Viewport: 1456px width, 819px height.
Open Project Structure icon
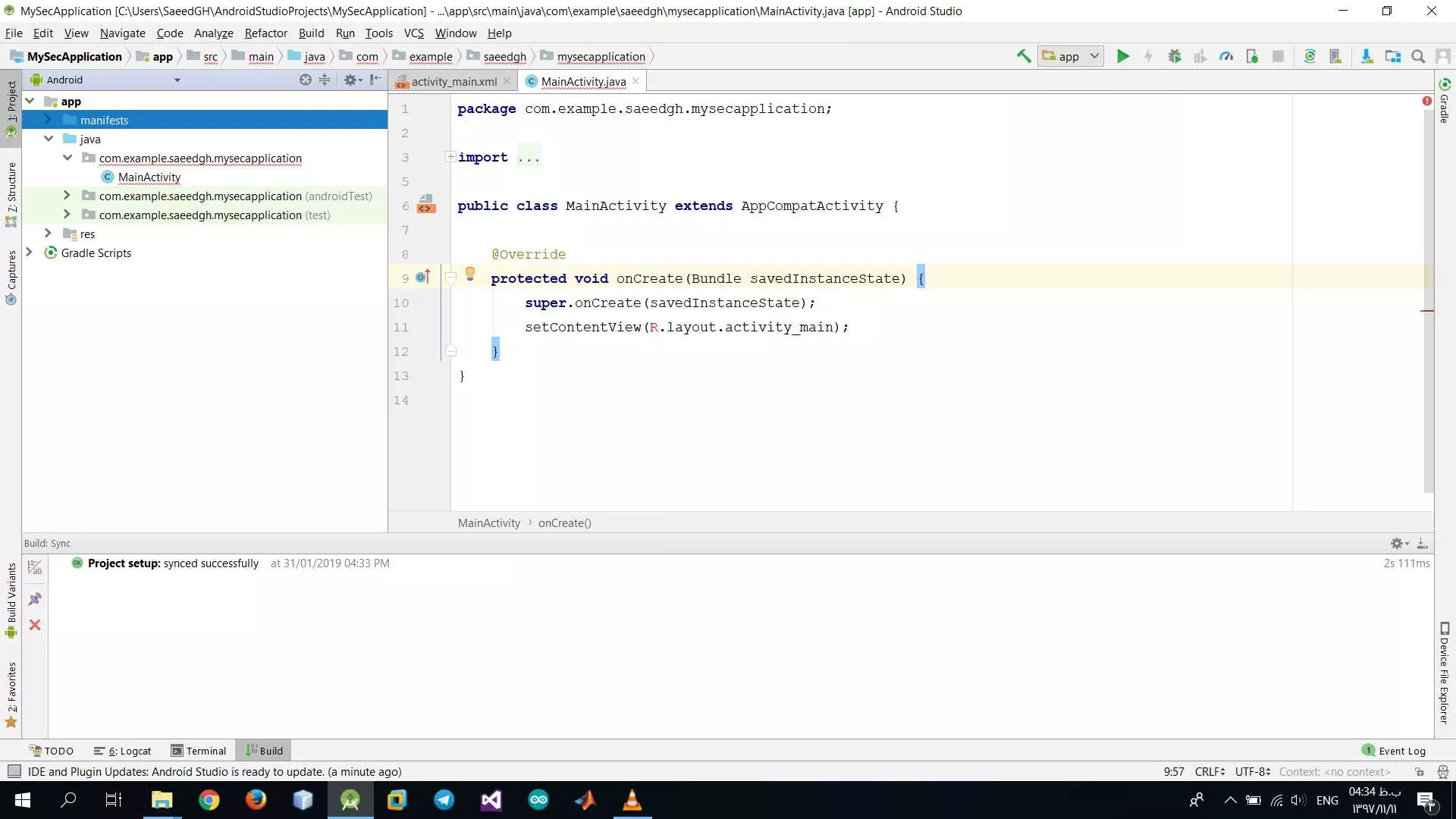pos(1393,56)
